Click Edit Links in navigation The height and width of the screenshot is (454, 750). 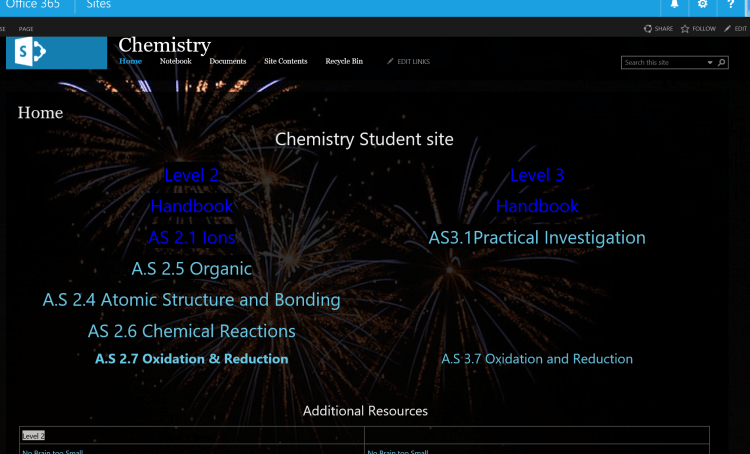pyautogui.click(x=408, y=62)
